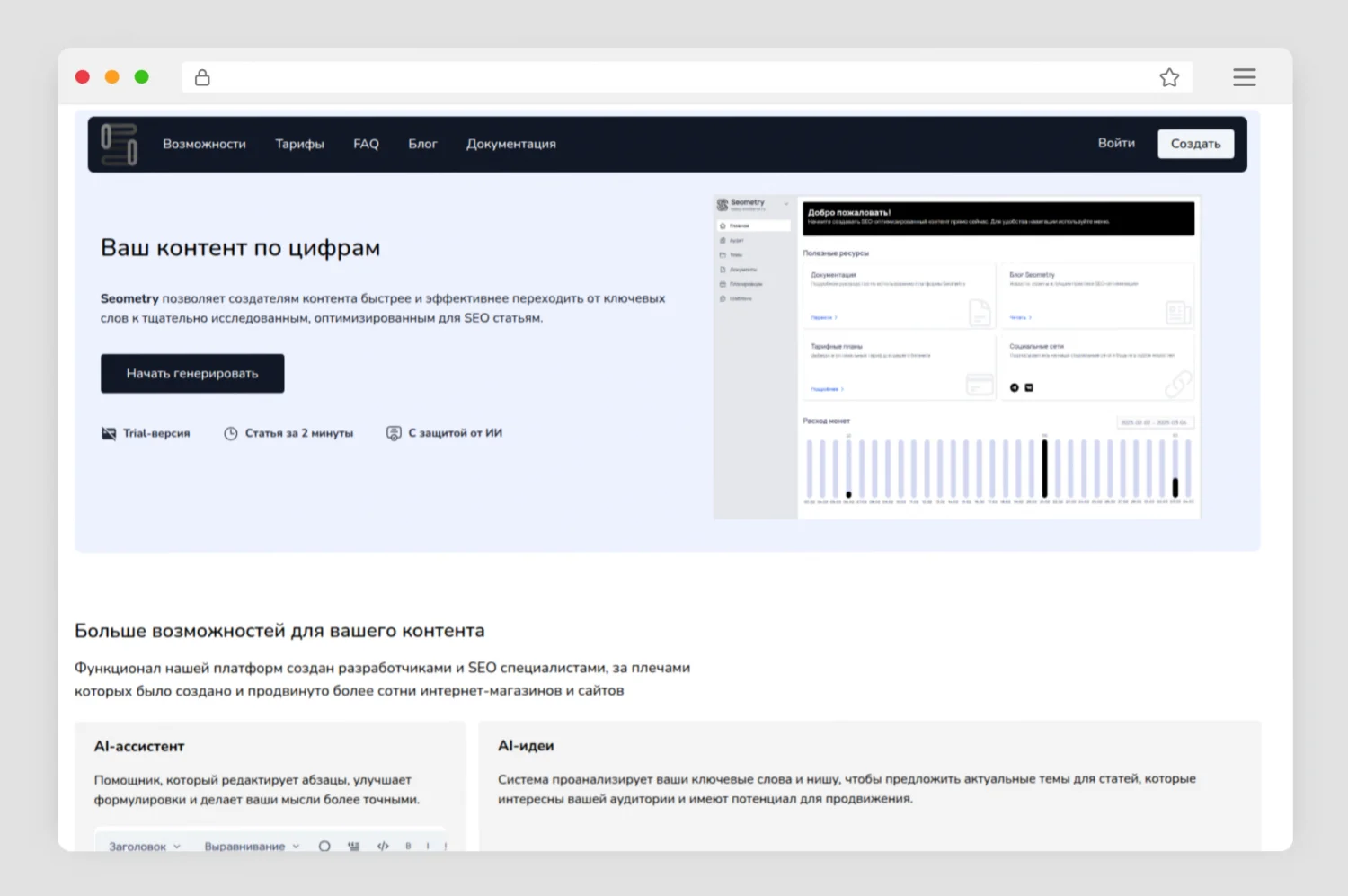Click the 'Войти' login link
Viewport: 1348px width, 896px height.
coord(1116,143)
